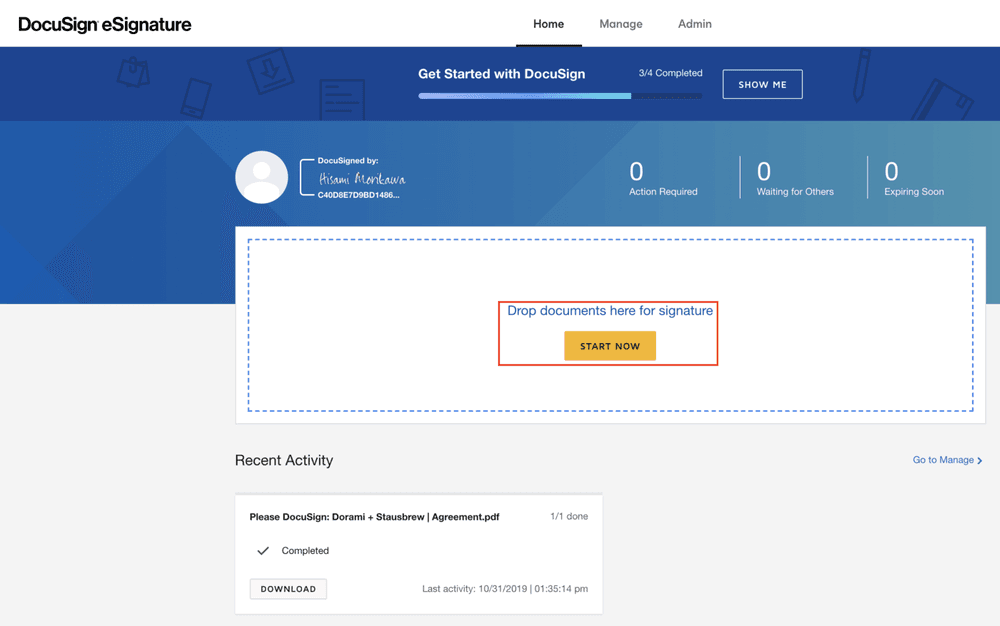Click the DocuSign eSignature logo
The width and height of the screenshot is (1000, 626).
[x=105, y=24]
